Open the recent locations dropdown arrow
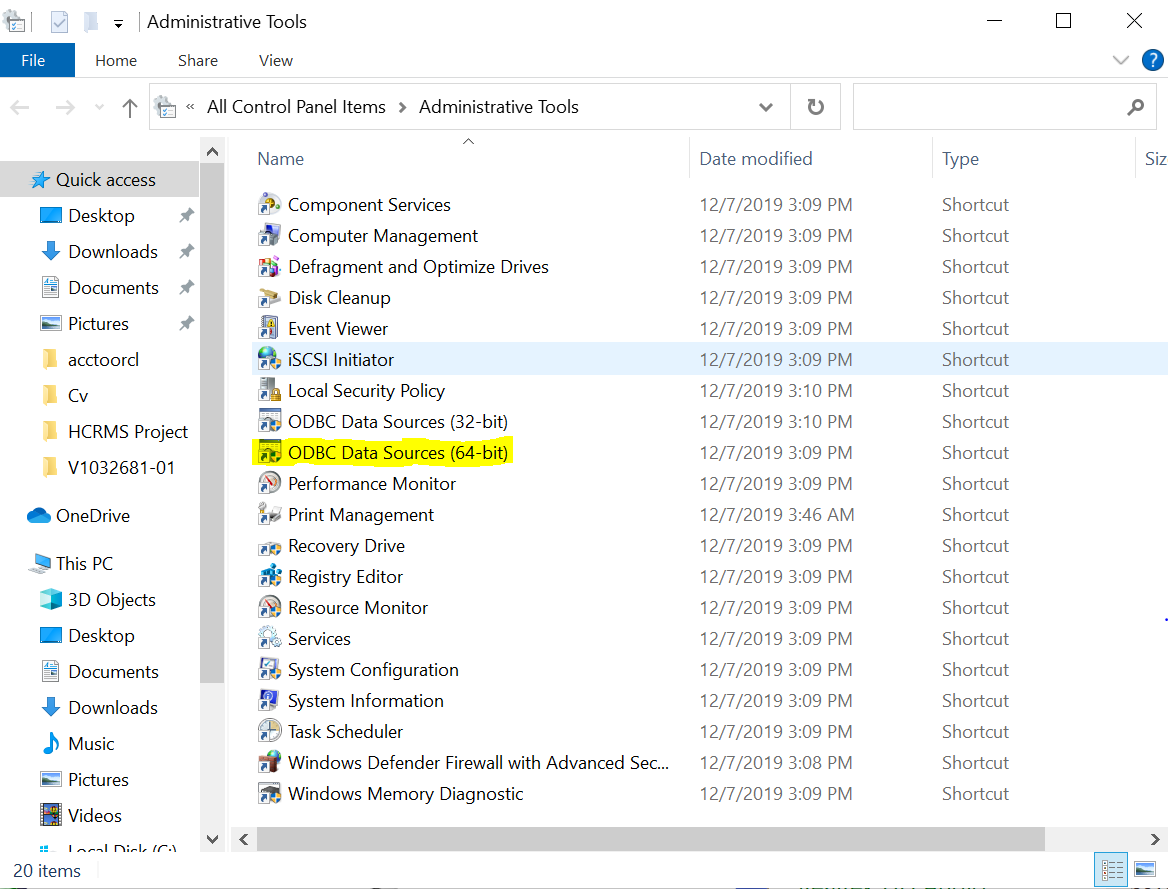This screenshot has height=889, width=1168. [x=99, y=107]
